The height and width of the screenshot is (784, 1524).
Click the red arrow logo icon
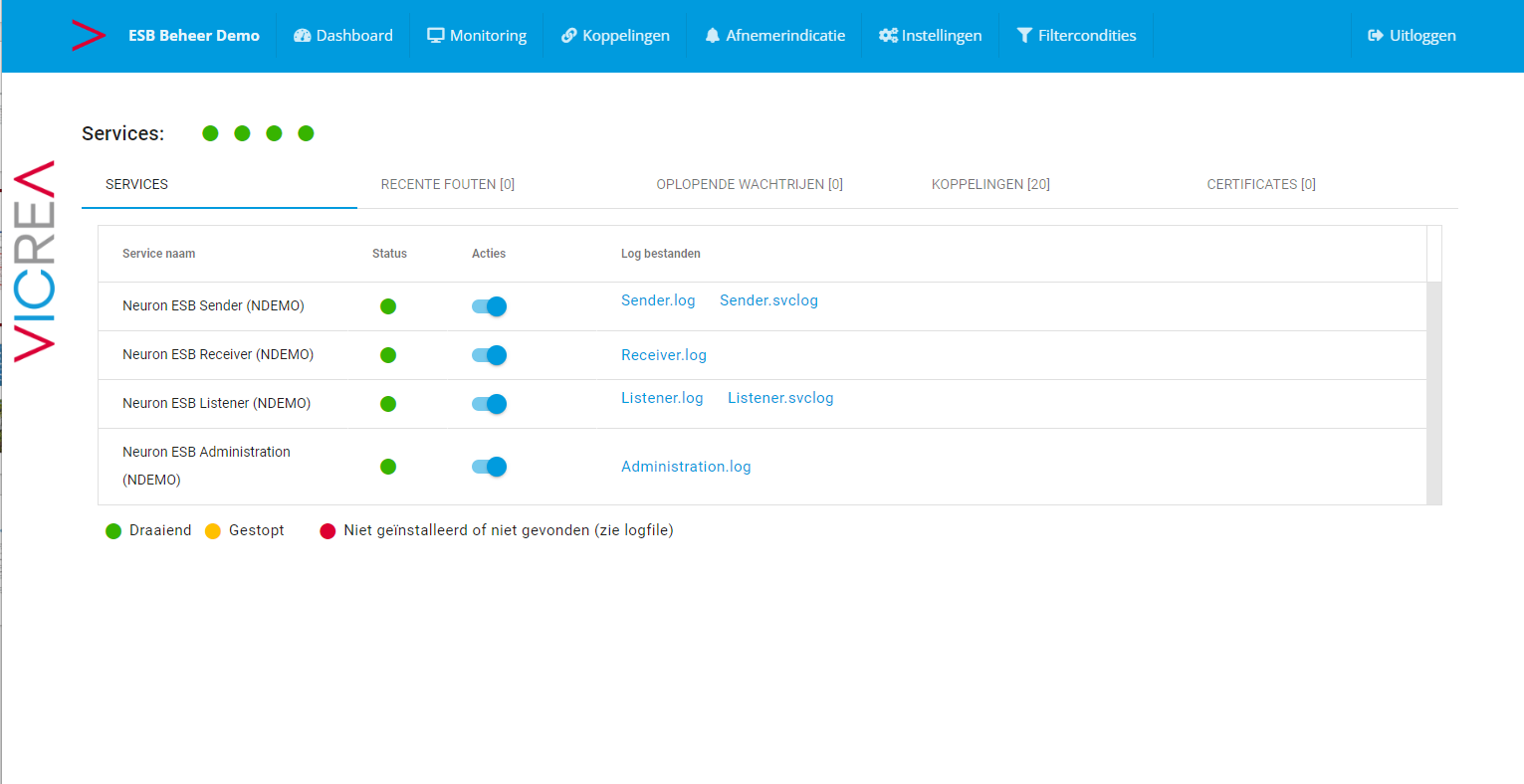[x=89, y=36]
